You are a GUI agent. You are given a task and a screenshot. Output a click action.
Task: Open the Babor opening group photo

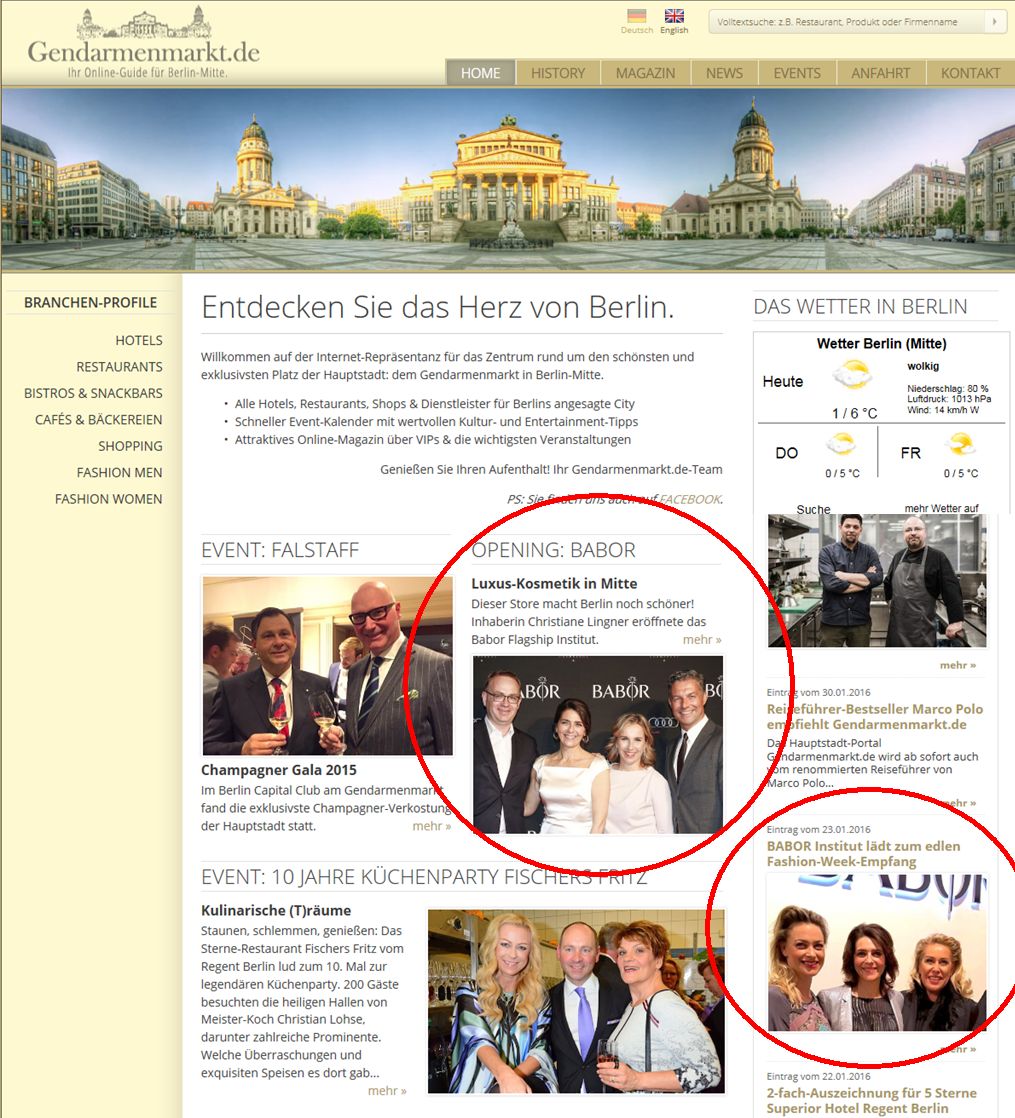pos(597,744)
